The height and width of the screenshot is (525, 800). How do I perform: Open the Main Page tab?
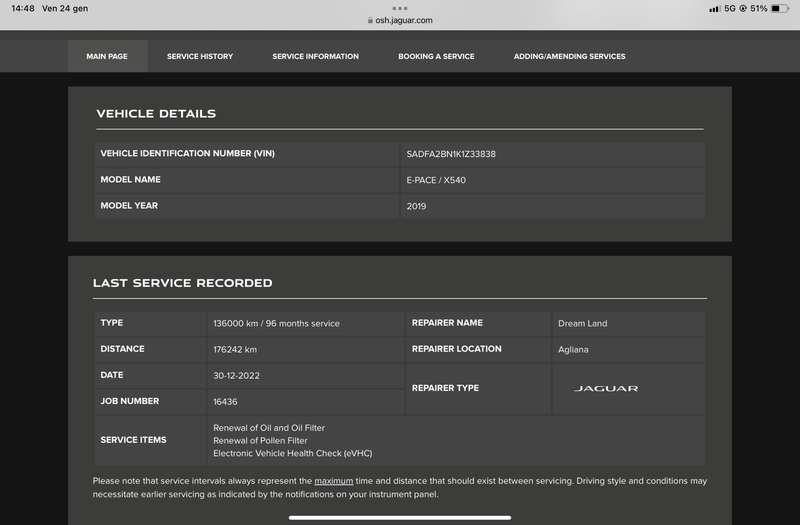(x=107, y=56)
